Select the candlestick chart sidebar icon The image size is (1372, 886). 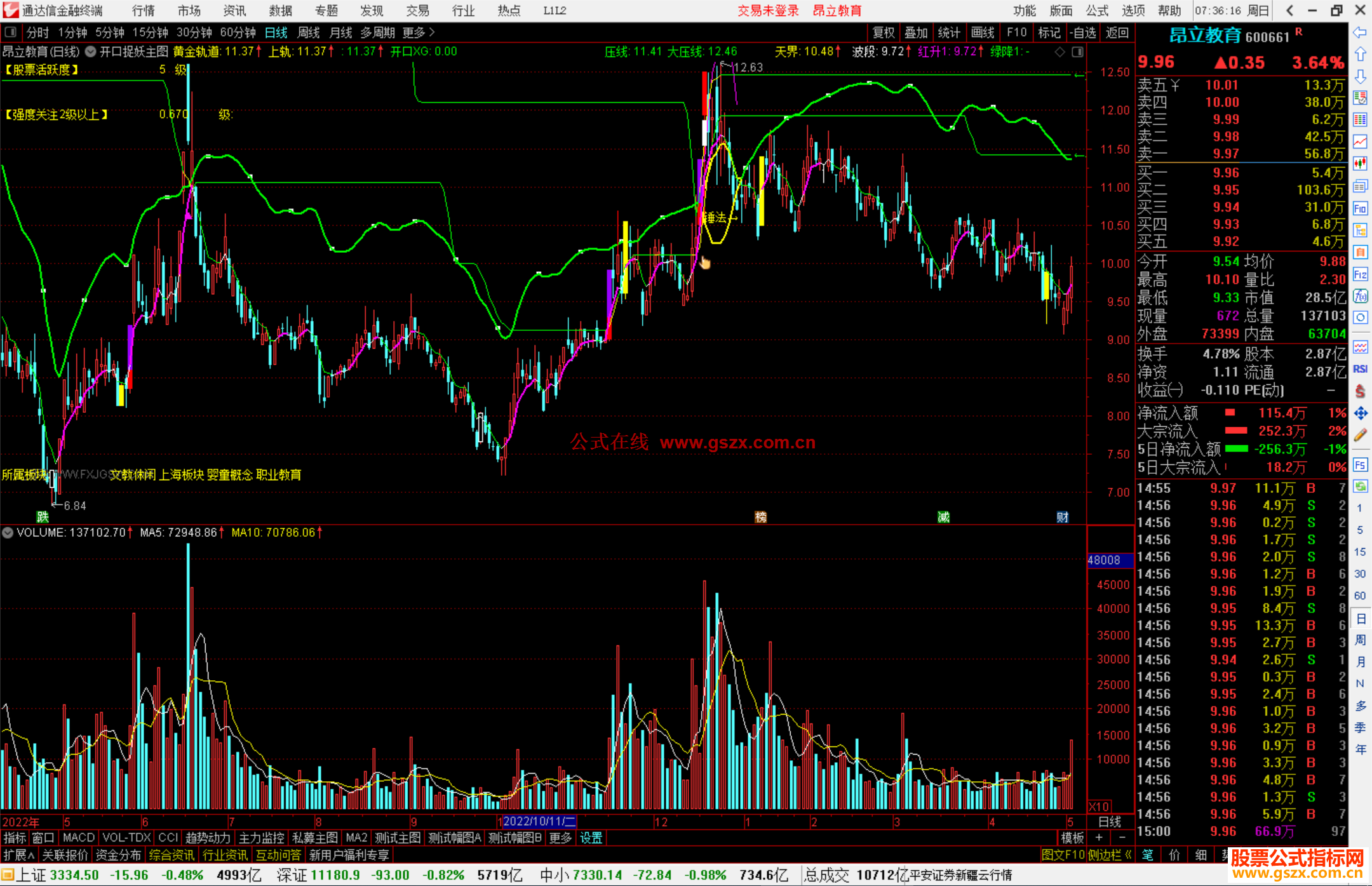(x=1360, y=163)
